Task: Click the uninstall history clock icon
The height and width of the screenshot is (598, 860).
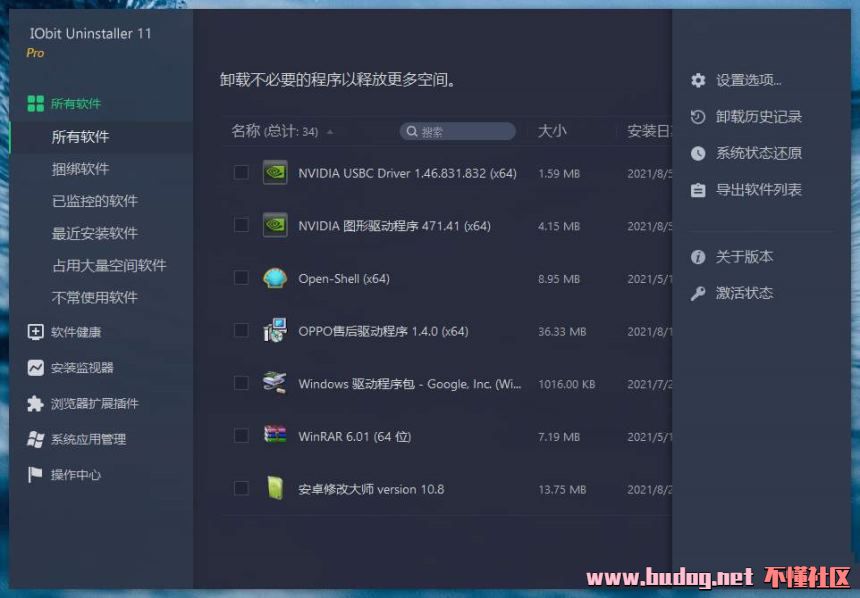Action: point(698,117)
